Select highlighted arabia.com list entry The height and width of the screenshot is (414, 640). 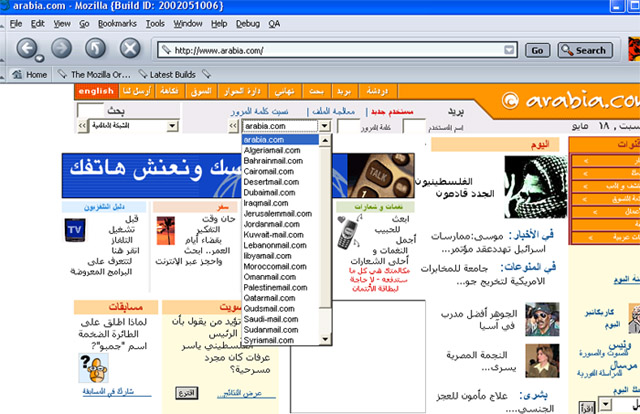tap(280, 140)
